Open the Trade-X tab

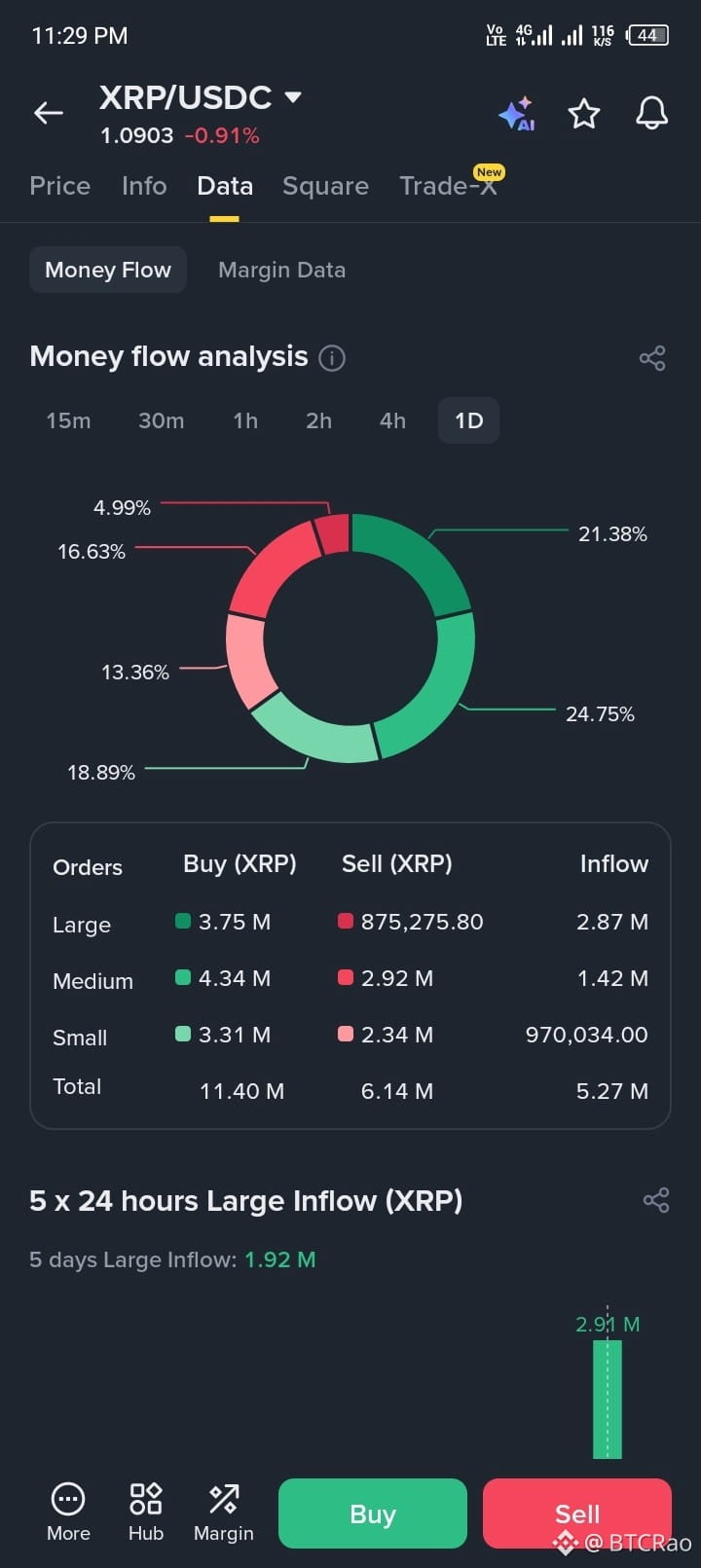coord(448,186)
